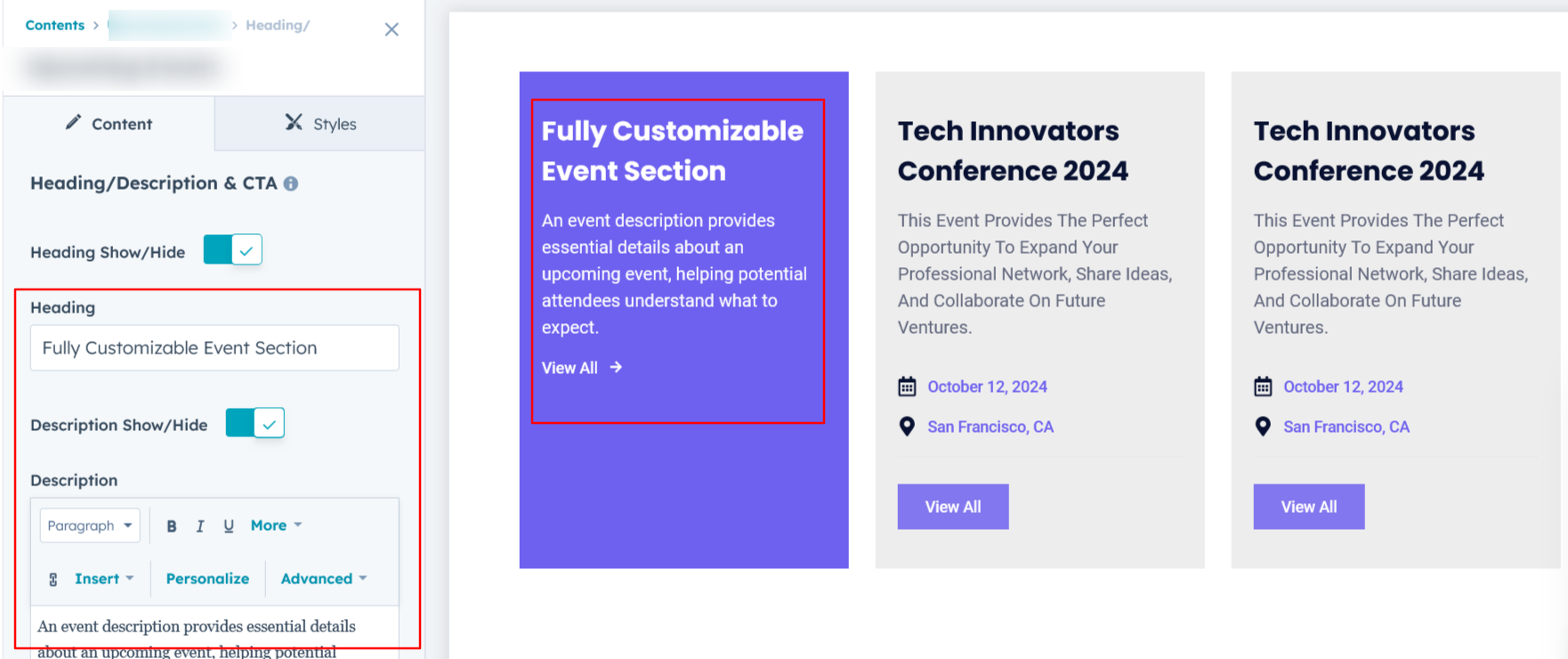Switch to the Styles tab
The image size is (1568, 659).
(320, 124)
